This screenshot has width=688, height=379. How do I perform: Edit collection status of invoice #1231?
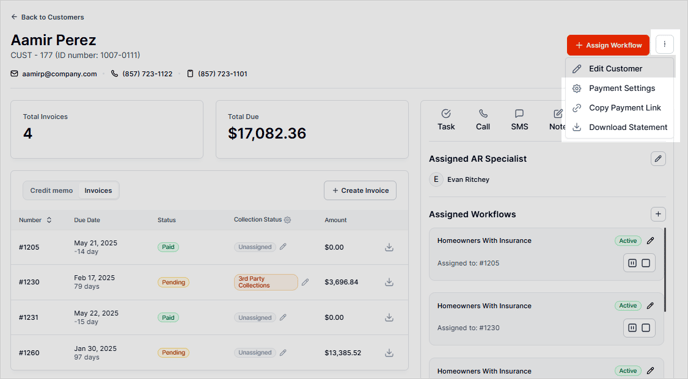(x=283, y=317)
